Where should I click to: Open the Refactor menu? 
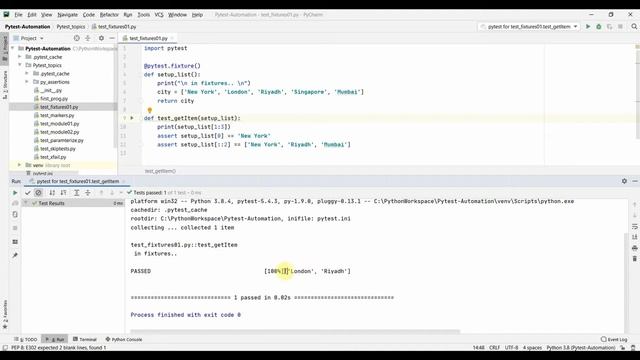(x=109, y=15)
